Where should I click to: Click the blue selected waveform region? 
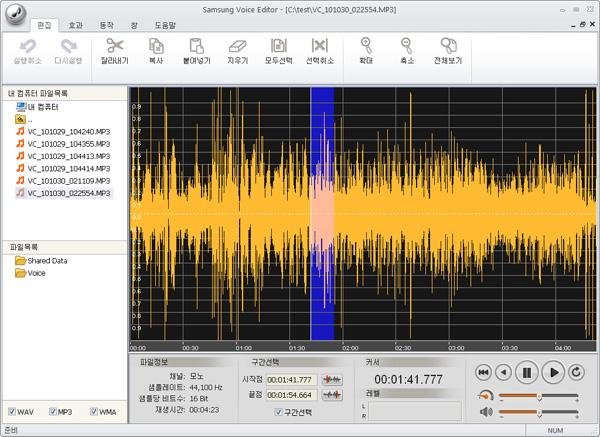pyautogui.click(x=322, y=214)
